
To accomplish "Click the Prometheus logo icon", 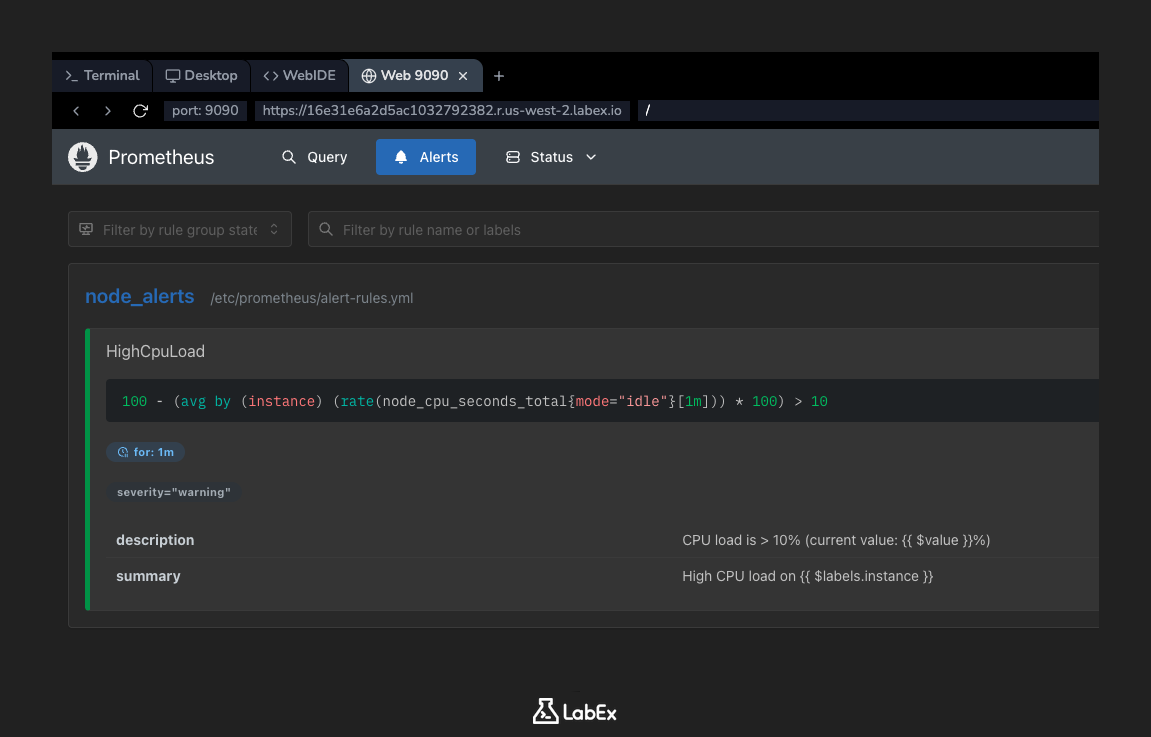I will coord(82,157).
